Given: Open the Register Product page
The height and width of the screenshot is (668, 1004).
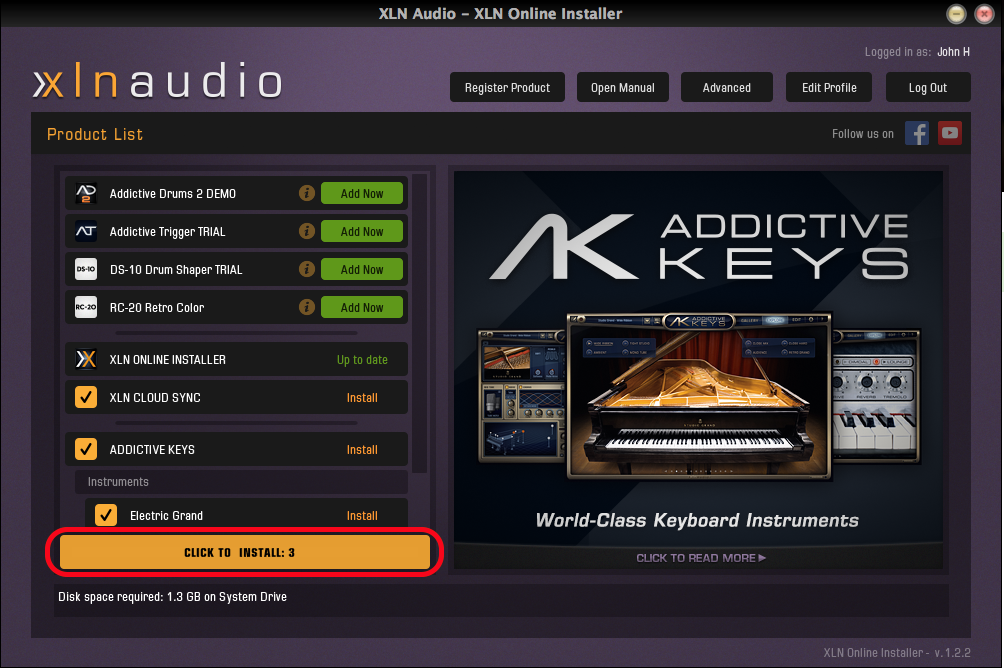Looking at the screenshot, I should point(507,87).
